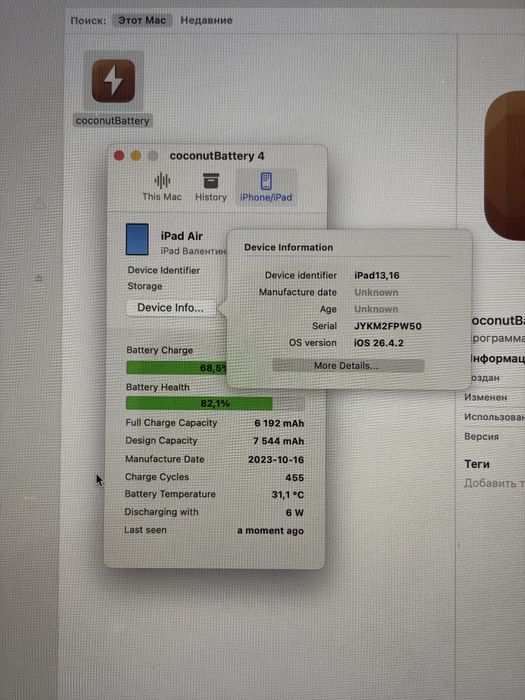
Task: Select the iPhone/iPad tab
Action: tap(266, 187)
